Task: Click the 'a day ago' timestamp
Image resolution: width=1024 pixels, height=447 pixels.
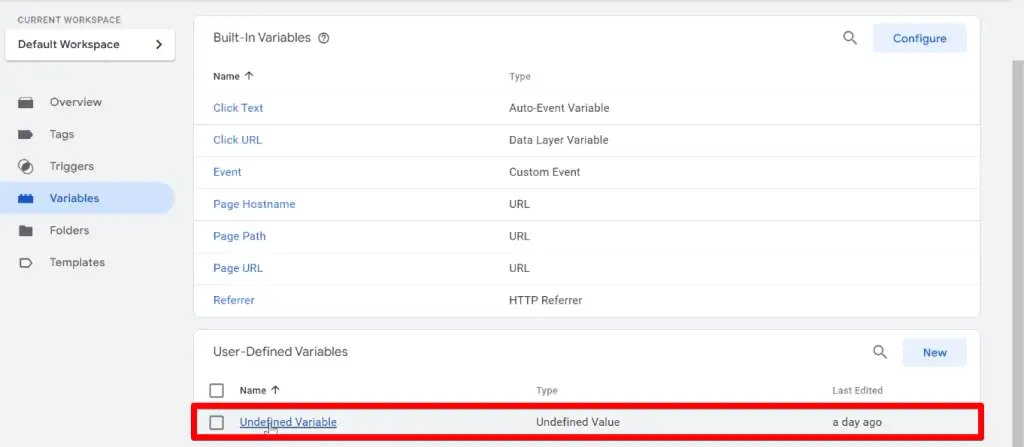Action: [x=857, y=422]
